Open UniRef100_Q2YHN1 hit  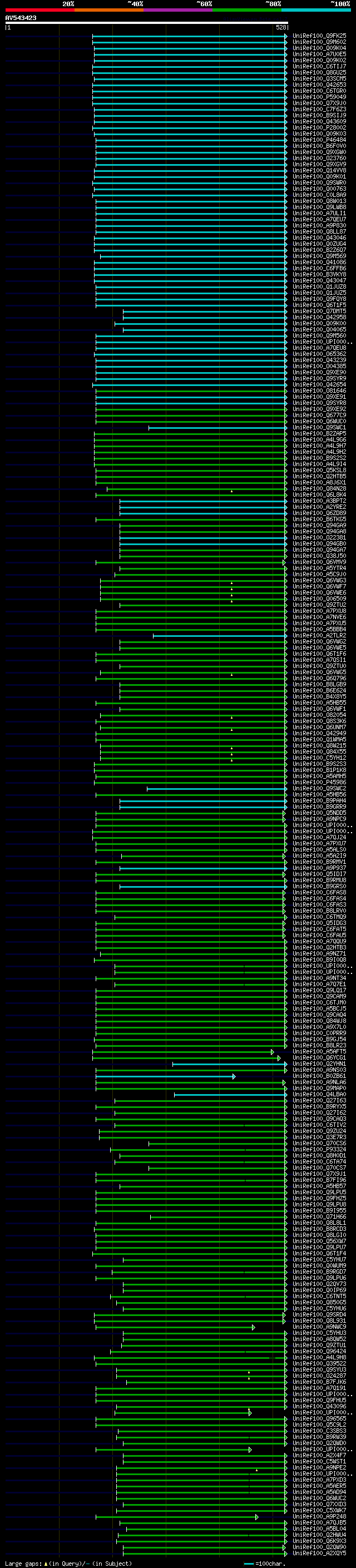point(319,1064)
